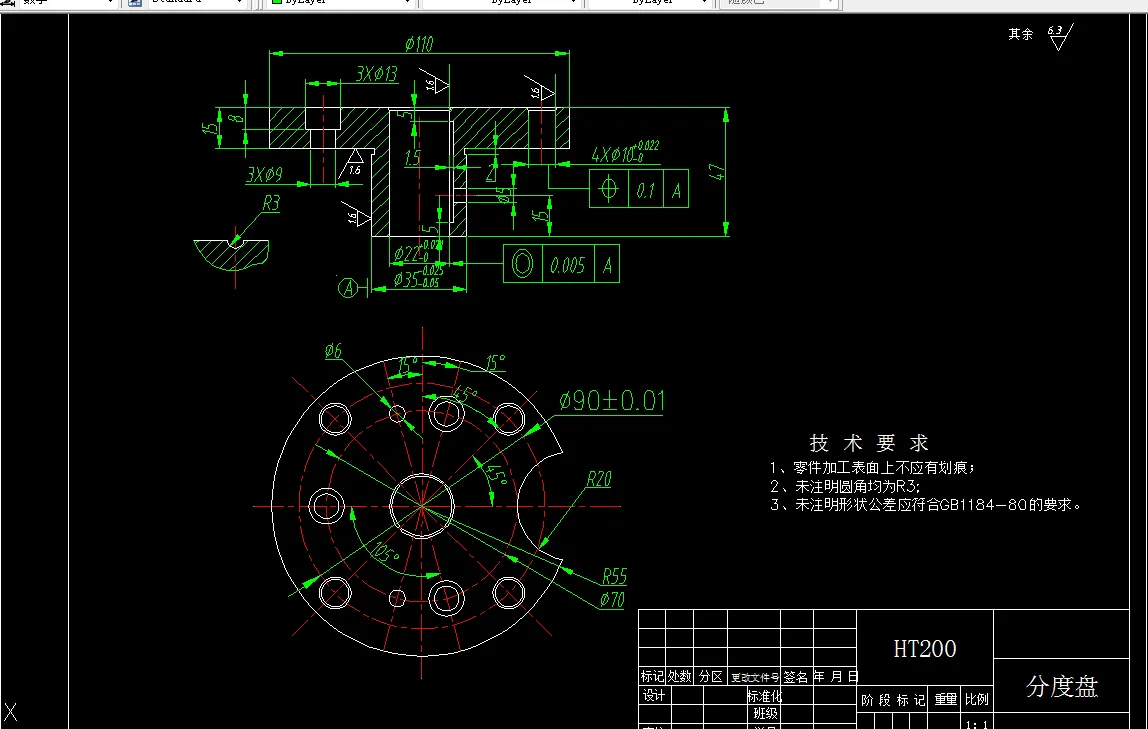Image resolution: width=1148 pixels, height=729 pixels.
Task: Select the 技术要求 technical requirements heading
Action: click(870, 443)
